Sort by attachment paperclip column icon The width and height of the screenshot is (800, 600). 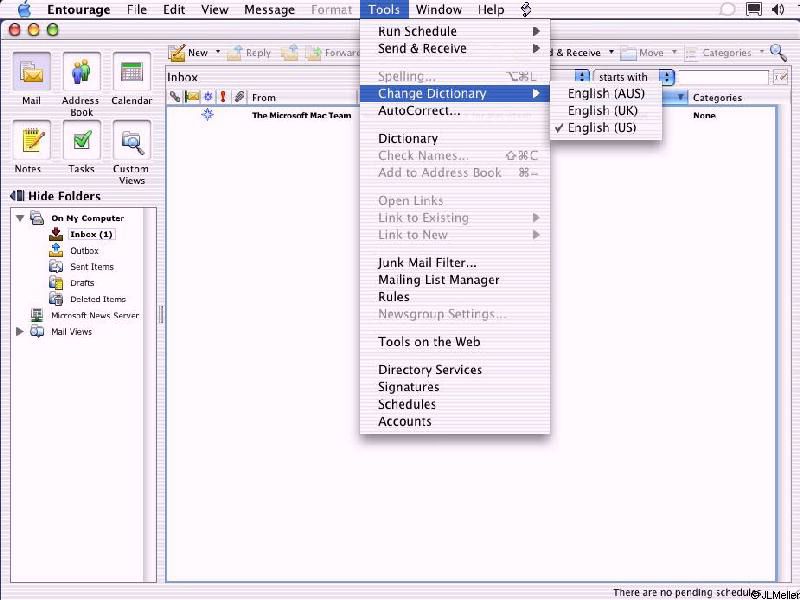coord(239,96)
